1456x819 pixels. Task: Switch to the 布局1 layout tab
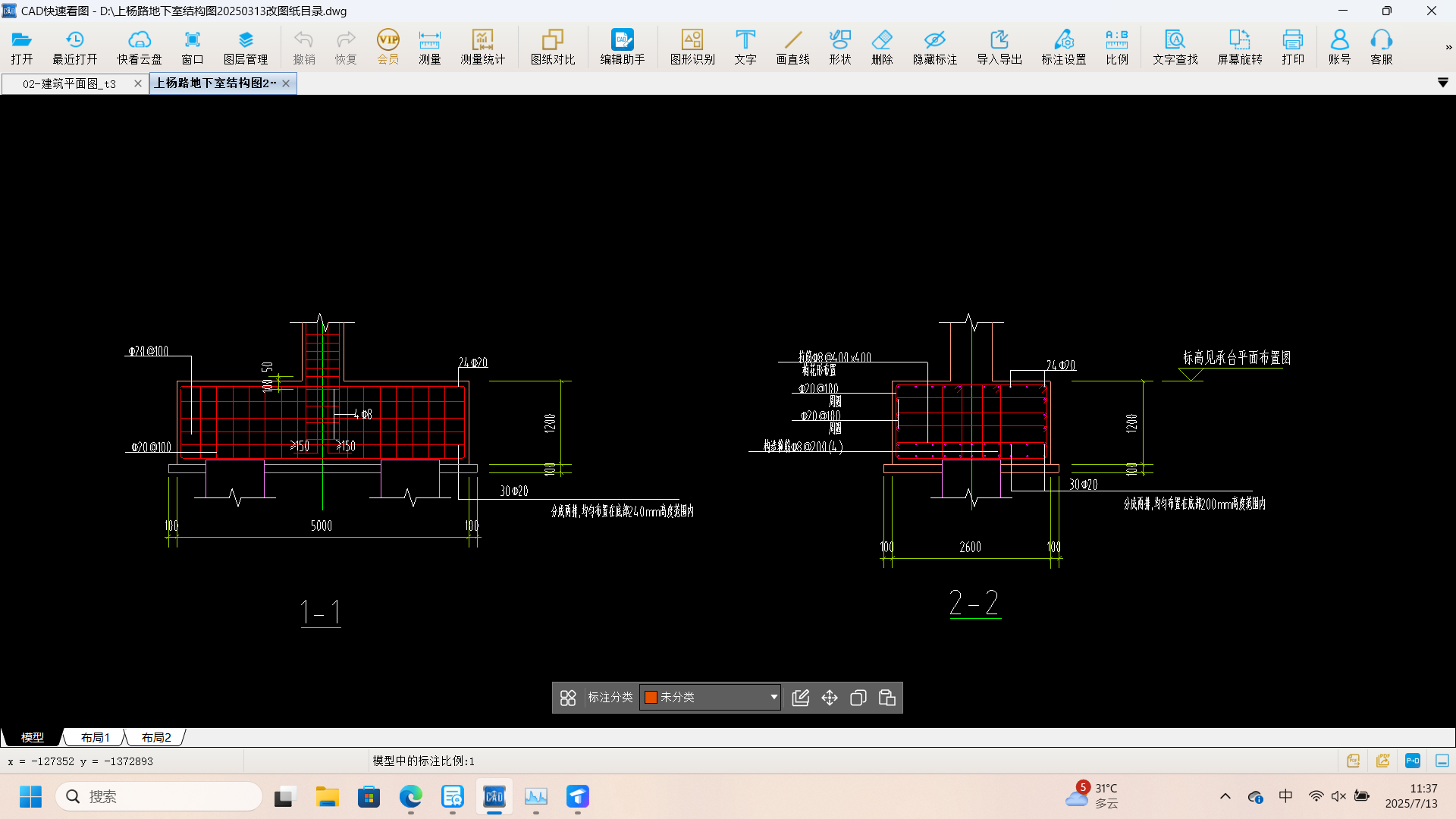(x=96, y=737)
